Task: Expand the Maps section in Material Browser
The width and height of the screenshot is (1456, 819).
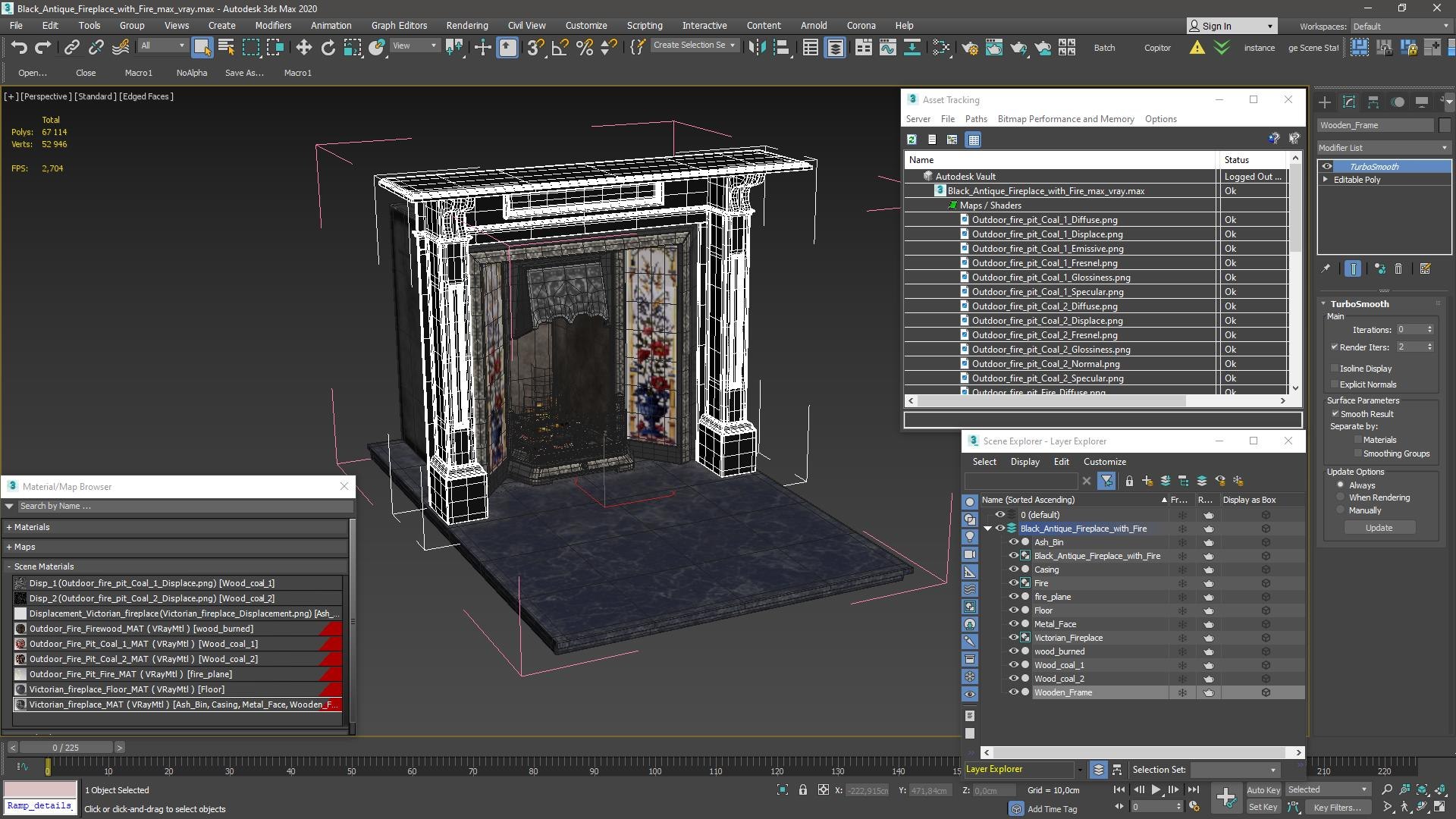Action: pos(9,547)
